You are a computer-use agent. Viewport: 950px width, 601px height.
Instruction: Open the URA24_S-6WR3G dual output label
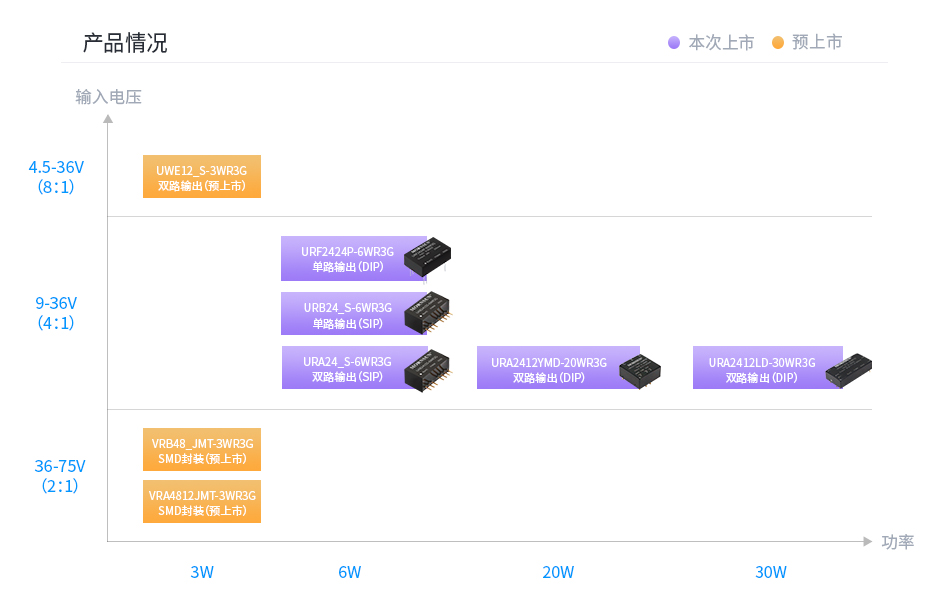(x=347, y=368)
